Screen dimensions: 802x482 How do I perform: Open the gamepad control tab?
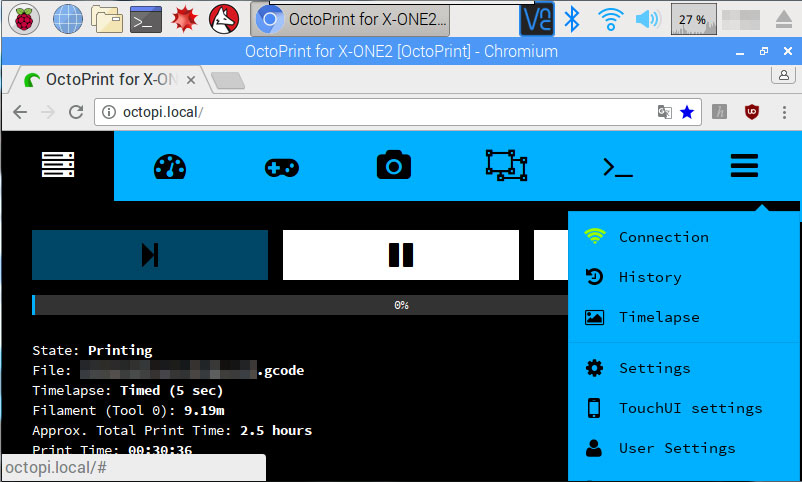pos(282,167)
